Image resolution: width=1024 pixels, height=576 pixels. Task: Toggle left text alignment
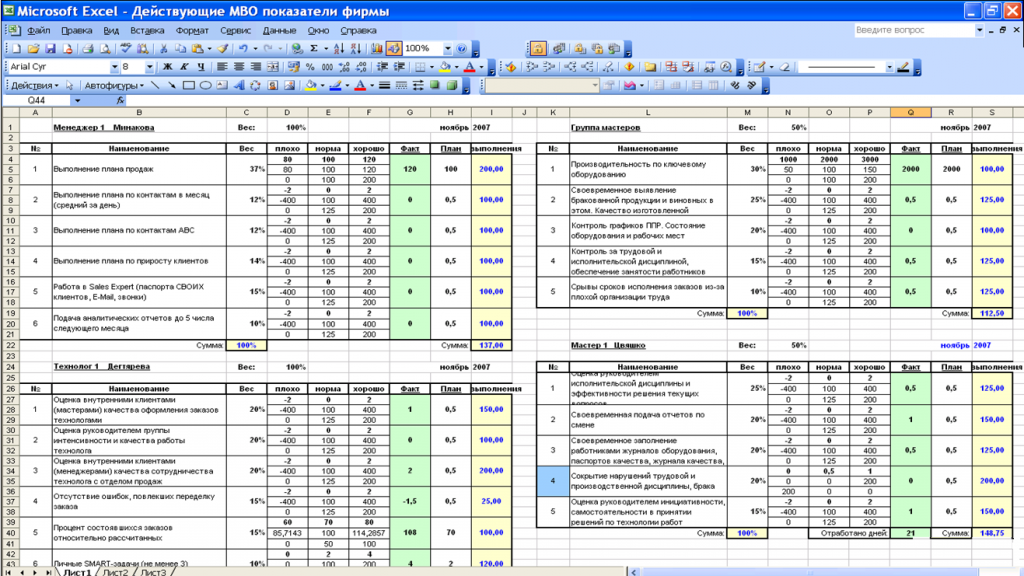coord(222,67)
